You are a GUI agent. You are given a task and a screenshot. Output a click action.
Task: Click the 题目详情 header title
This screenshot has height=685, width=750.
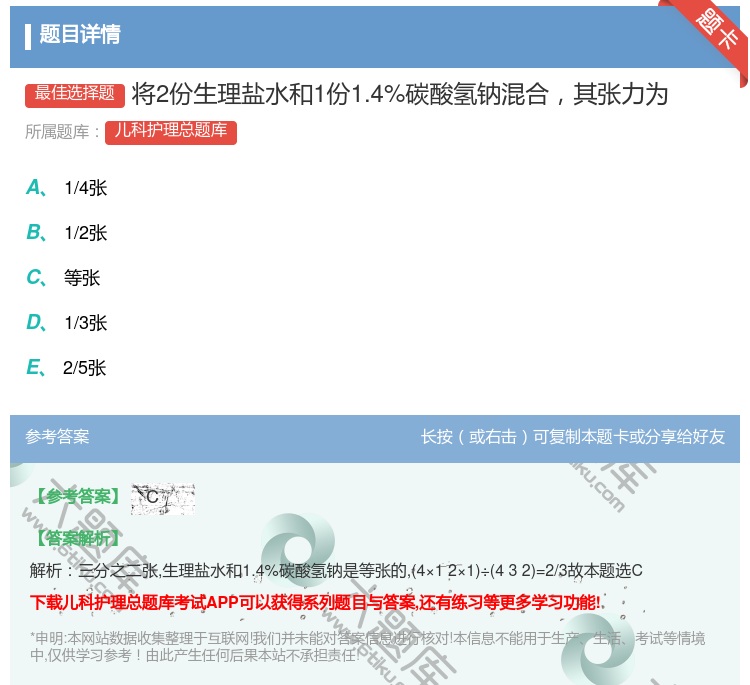coord(80,35)
